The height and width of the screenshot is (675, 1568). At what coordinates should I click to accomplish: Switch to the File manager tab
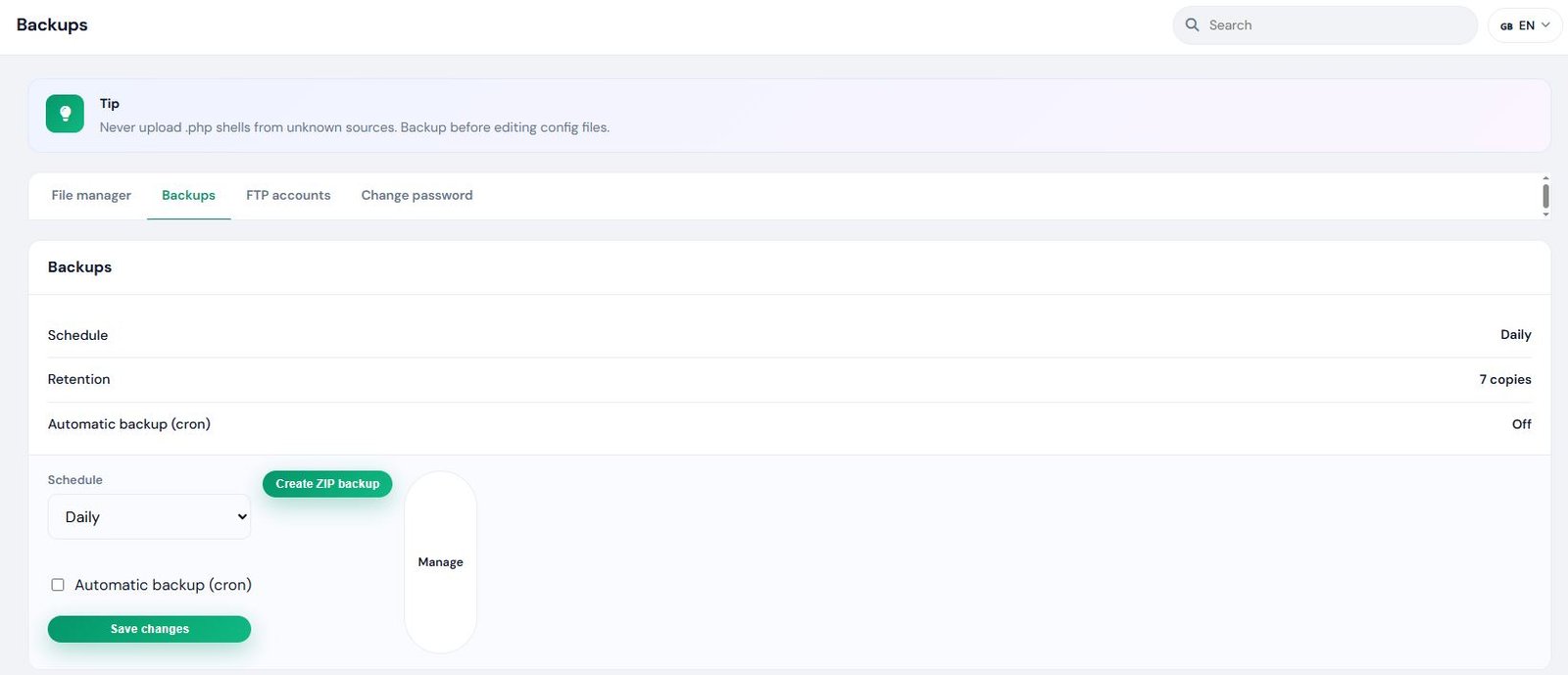[91, 195]
